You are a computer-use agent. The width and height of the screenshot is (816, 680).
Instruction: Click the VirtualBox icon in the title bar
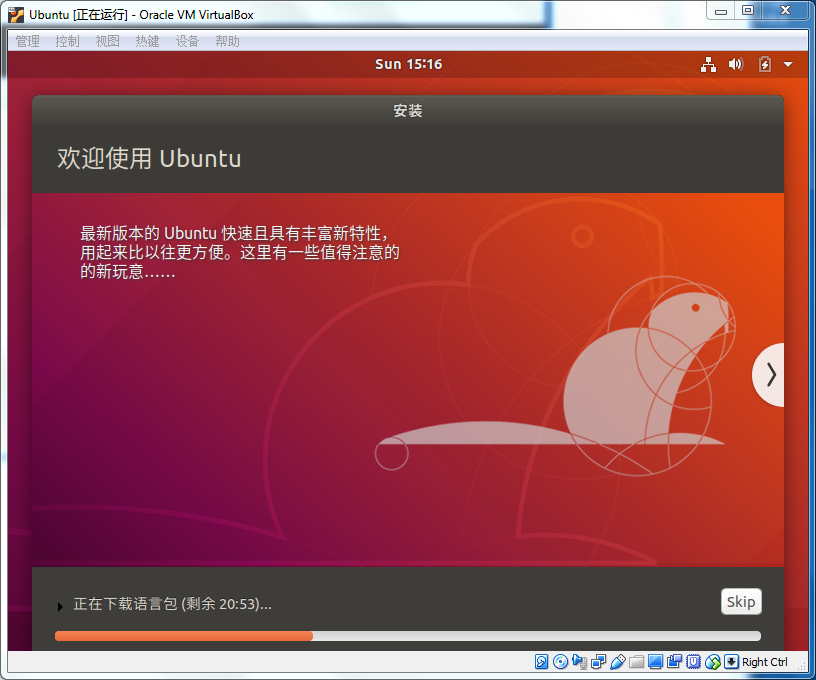pos(16,15)
